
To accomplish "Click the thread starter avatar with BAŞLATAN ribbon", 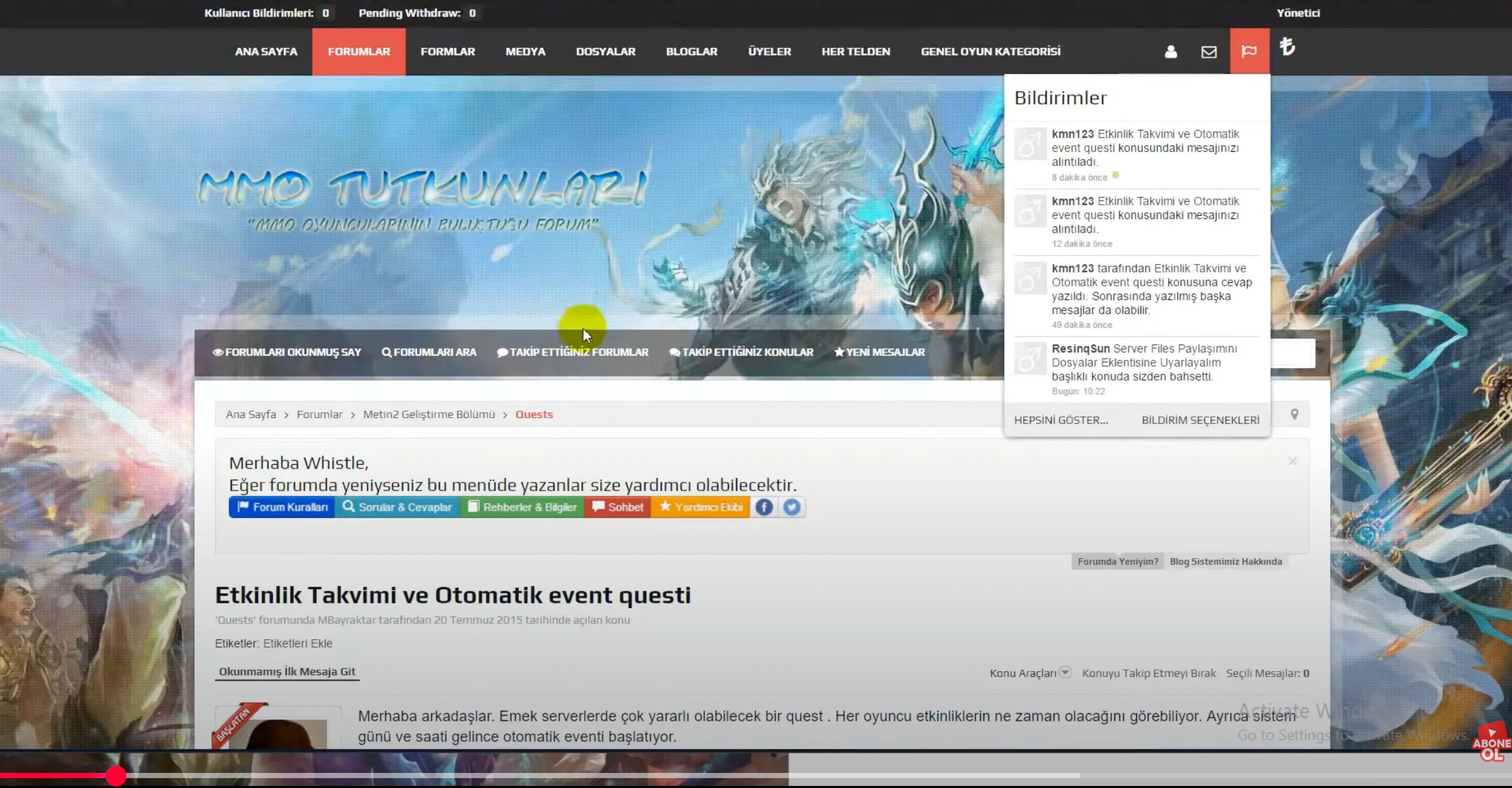I will coord(277,727).
